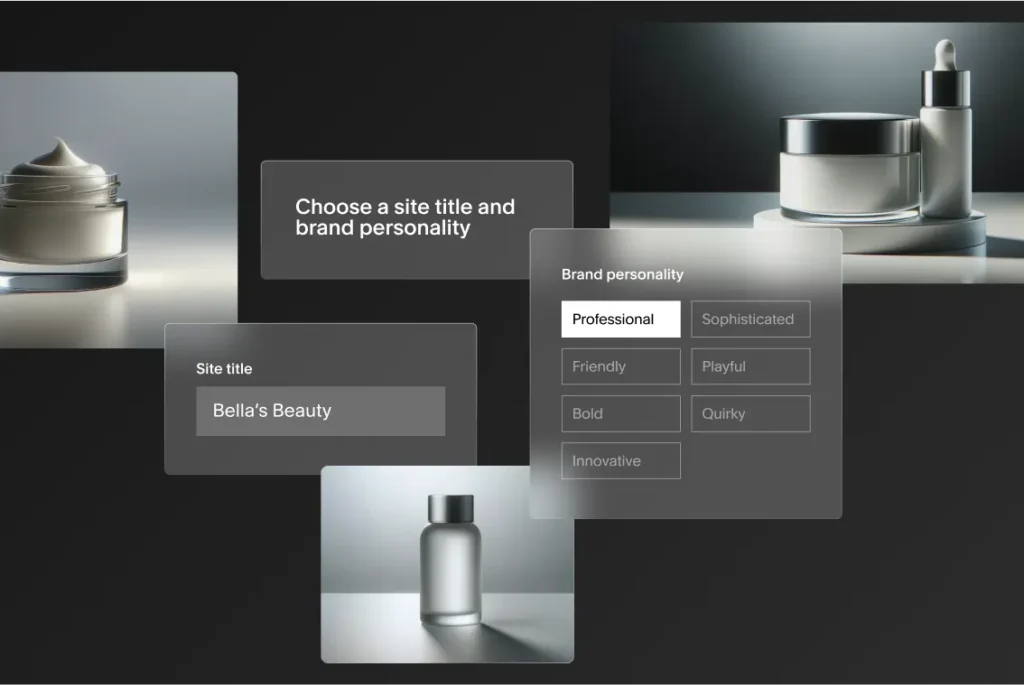Image resolution: width=1024 pixels, height=685 pixels.
Task: Select the Friendly brand personality
Action: (620, 366)
